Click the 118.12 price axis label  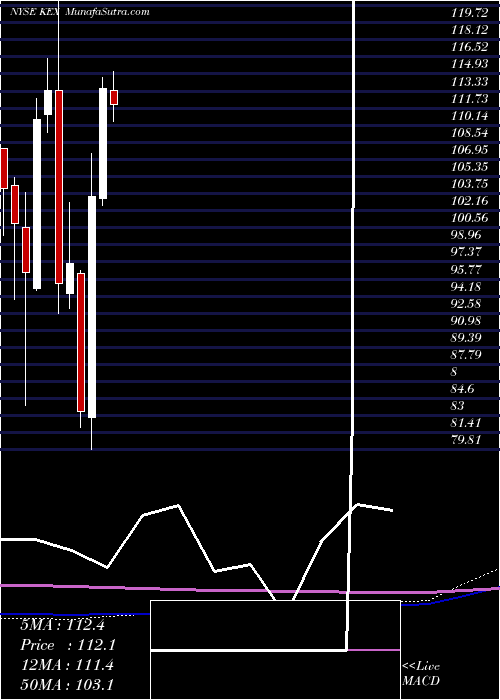point(469,30)
